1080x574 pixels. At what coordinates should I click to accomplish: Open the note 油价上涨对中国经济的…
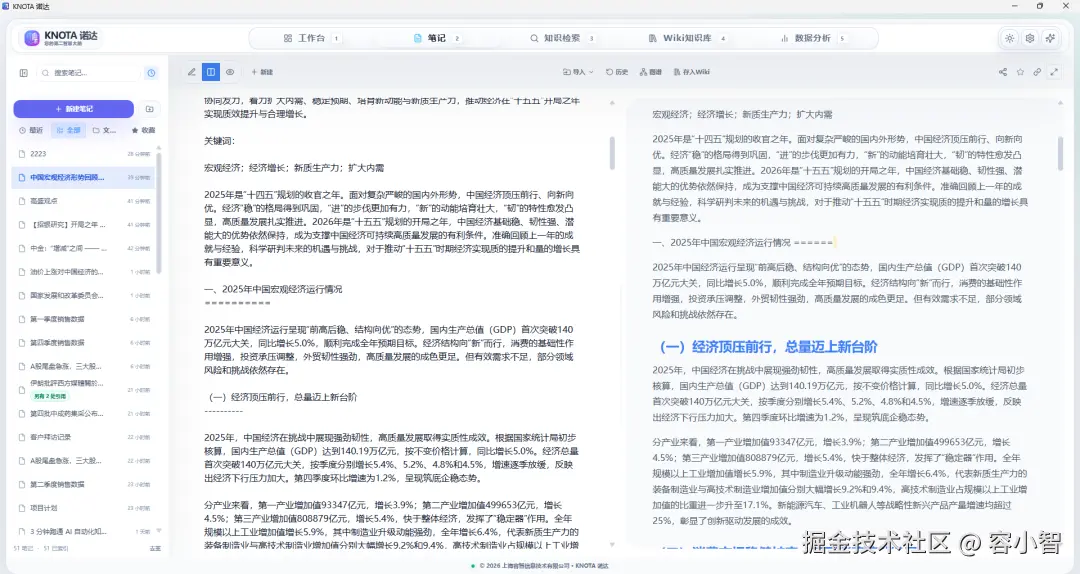pyautogui.click(x=85, y=271)
